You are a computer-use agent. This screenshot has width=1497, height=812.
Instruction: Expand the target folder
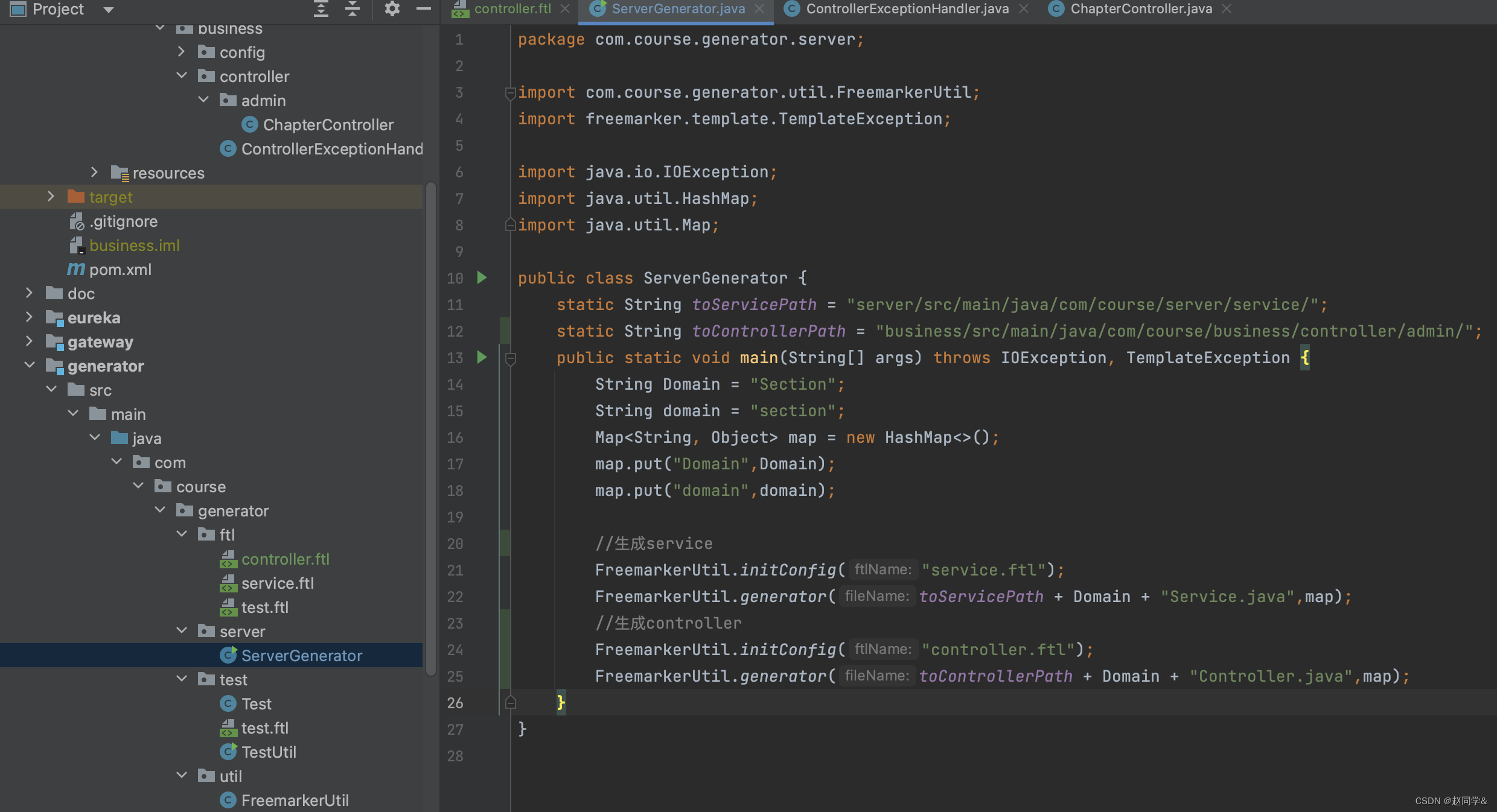click(51, 197)
